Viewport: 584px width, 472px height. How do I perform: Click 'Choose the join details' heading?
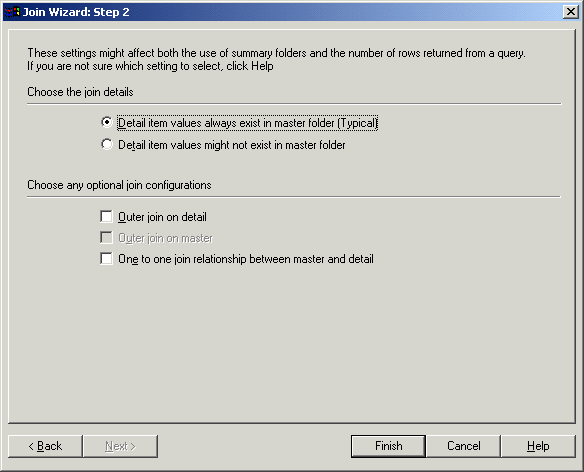click(x=80, y=92)
